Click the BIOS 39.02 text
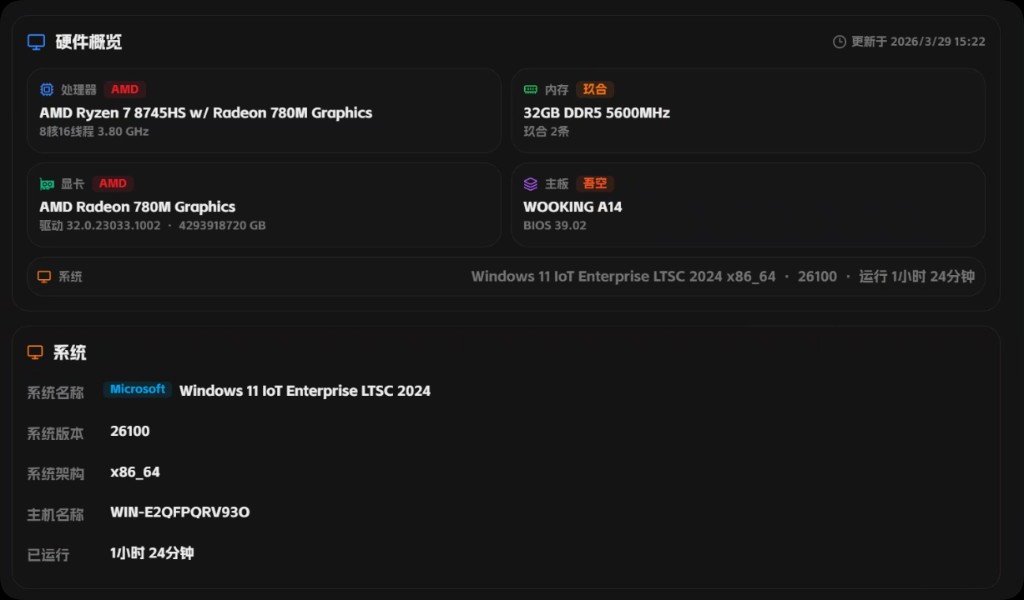 point(554,225)
